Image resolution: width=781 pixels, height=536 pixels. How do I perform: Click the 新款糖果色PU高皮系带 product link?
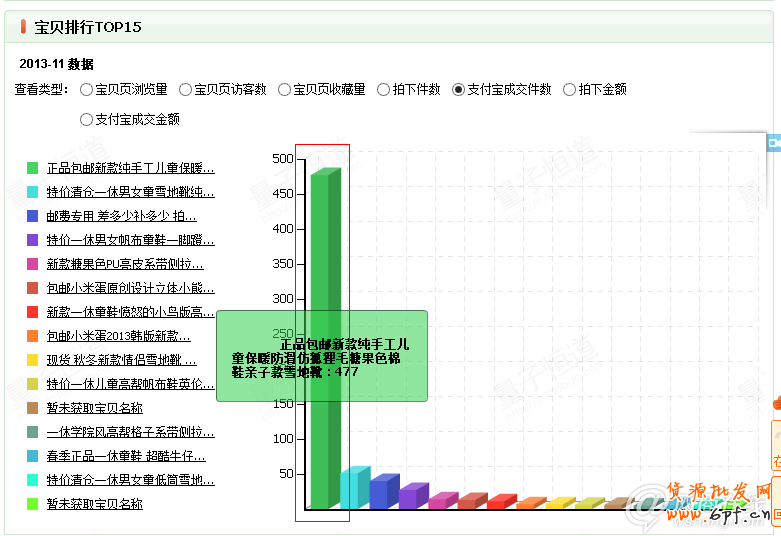pos(125,264)
